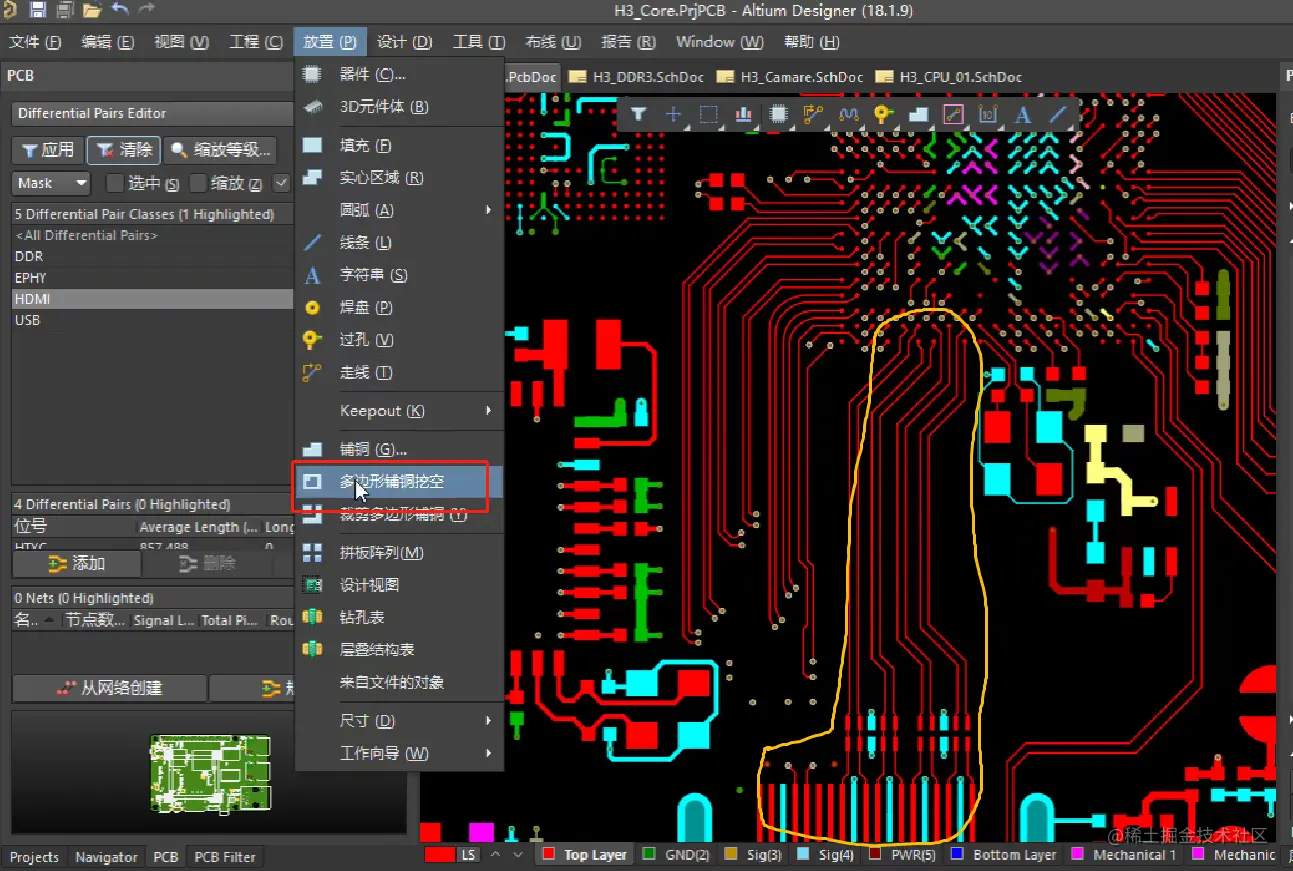
Task: Choose 铺铜 (G) polygon pour entry
Action: 398,449
